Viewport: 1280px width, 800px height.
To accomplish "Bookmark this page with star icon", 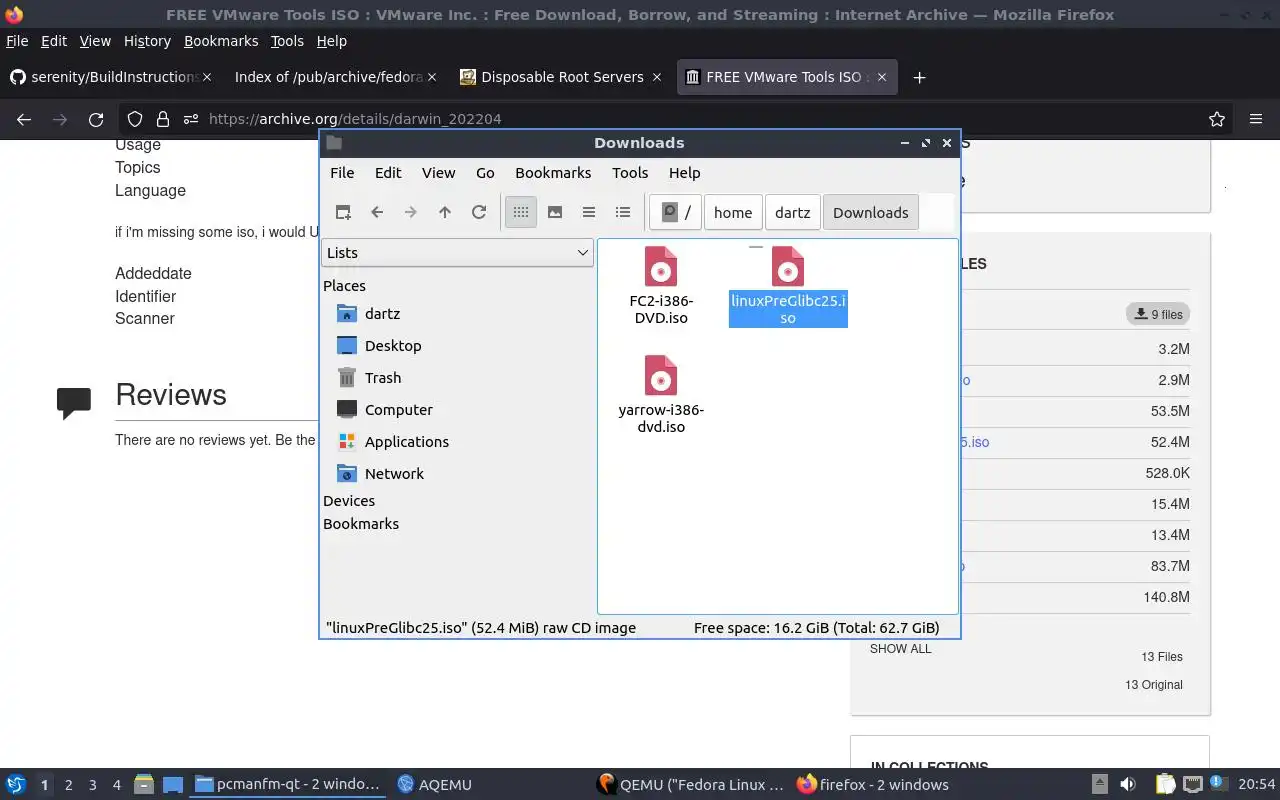I will tap(1217, 119).
